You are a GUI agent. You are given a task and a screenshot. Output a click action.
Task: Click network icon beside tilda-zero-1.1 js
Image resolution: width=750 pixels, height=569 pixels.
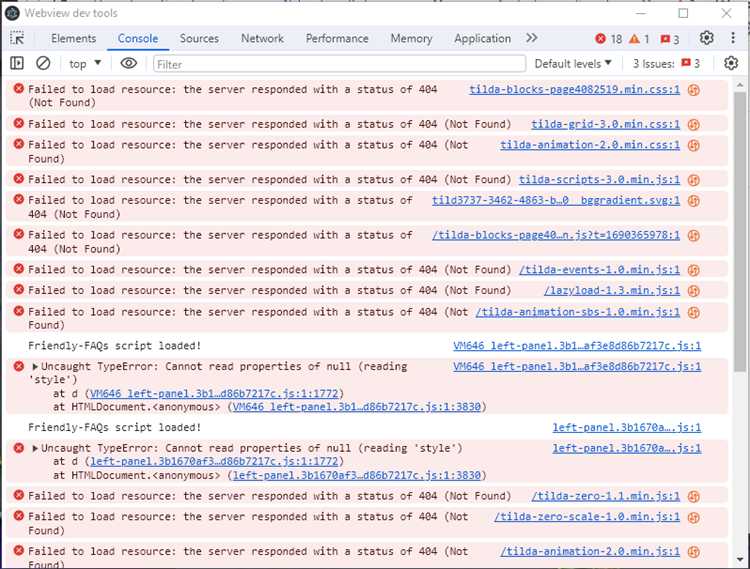tap(694, 497)
